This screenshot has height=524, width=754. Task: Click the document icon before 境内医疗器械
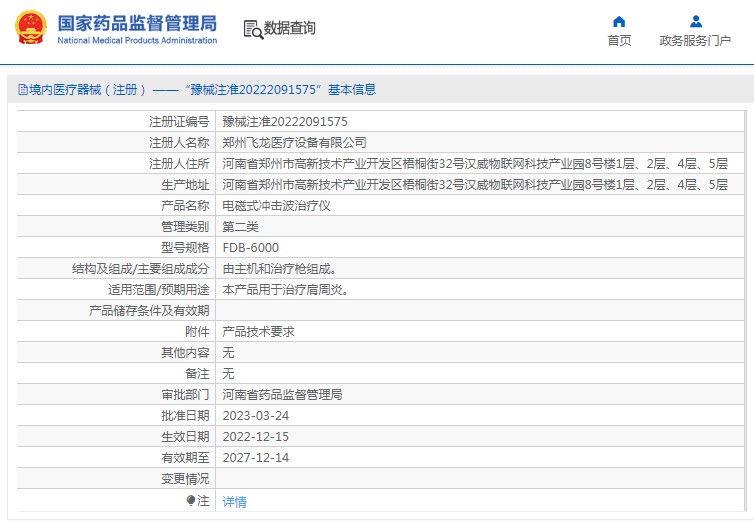(22, 90)
